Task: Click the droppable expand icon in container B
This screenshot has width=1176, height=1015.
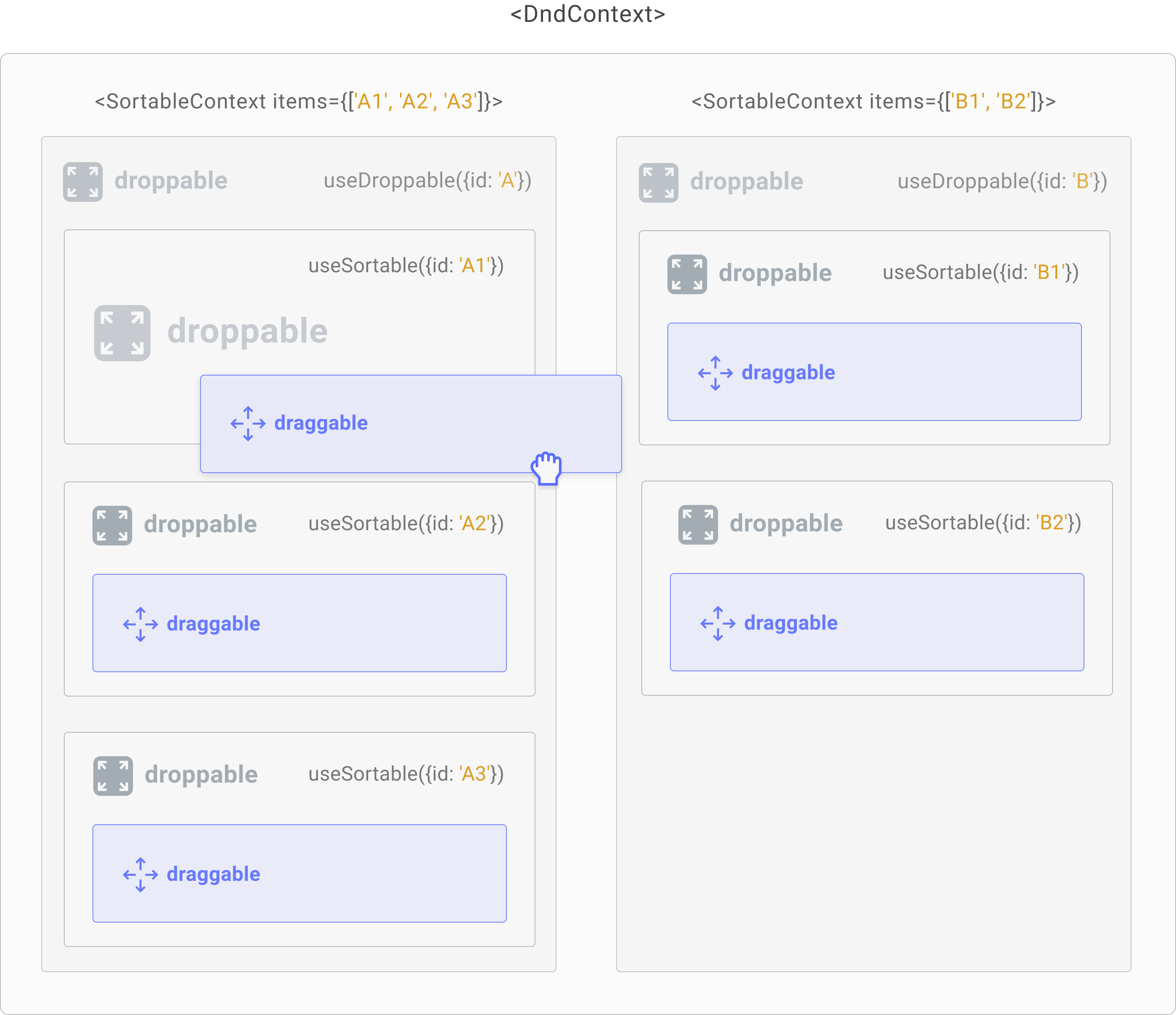Action: 658,183
